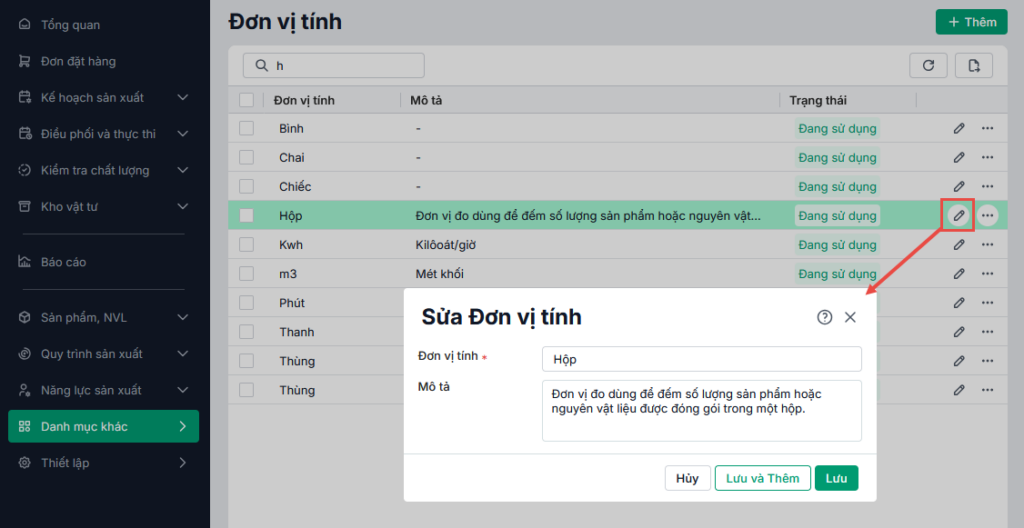Click the Mô tả description text area

pyautogui.click(x=701, y=410)
